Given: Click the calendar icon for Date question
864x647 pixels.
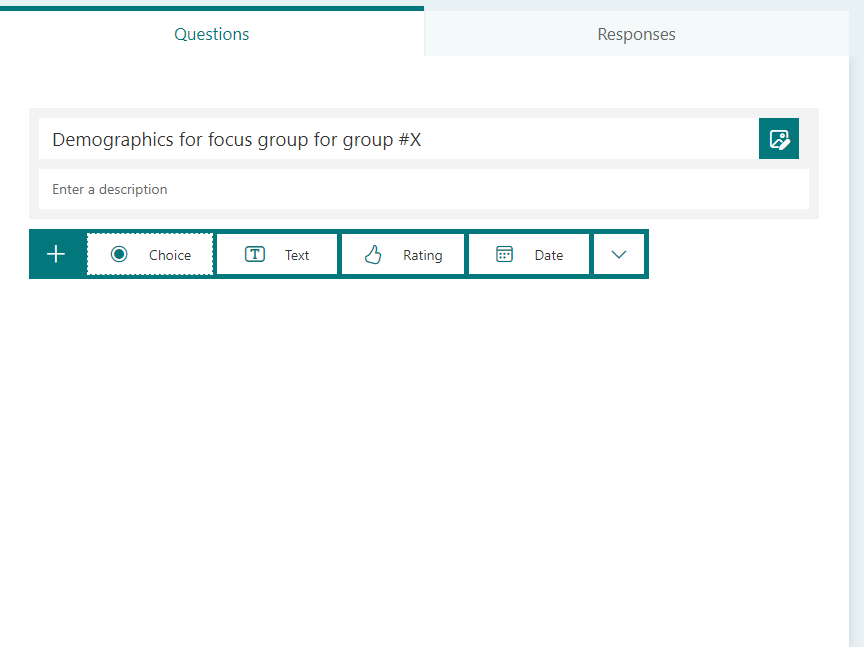Looking at the screenshot, I should click(504, 254).
